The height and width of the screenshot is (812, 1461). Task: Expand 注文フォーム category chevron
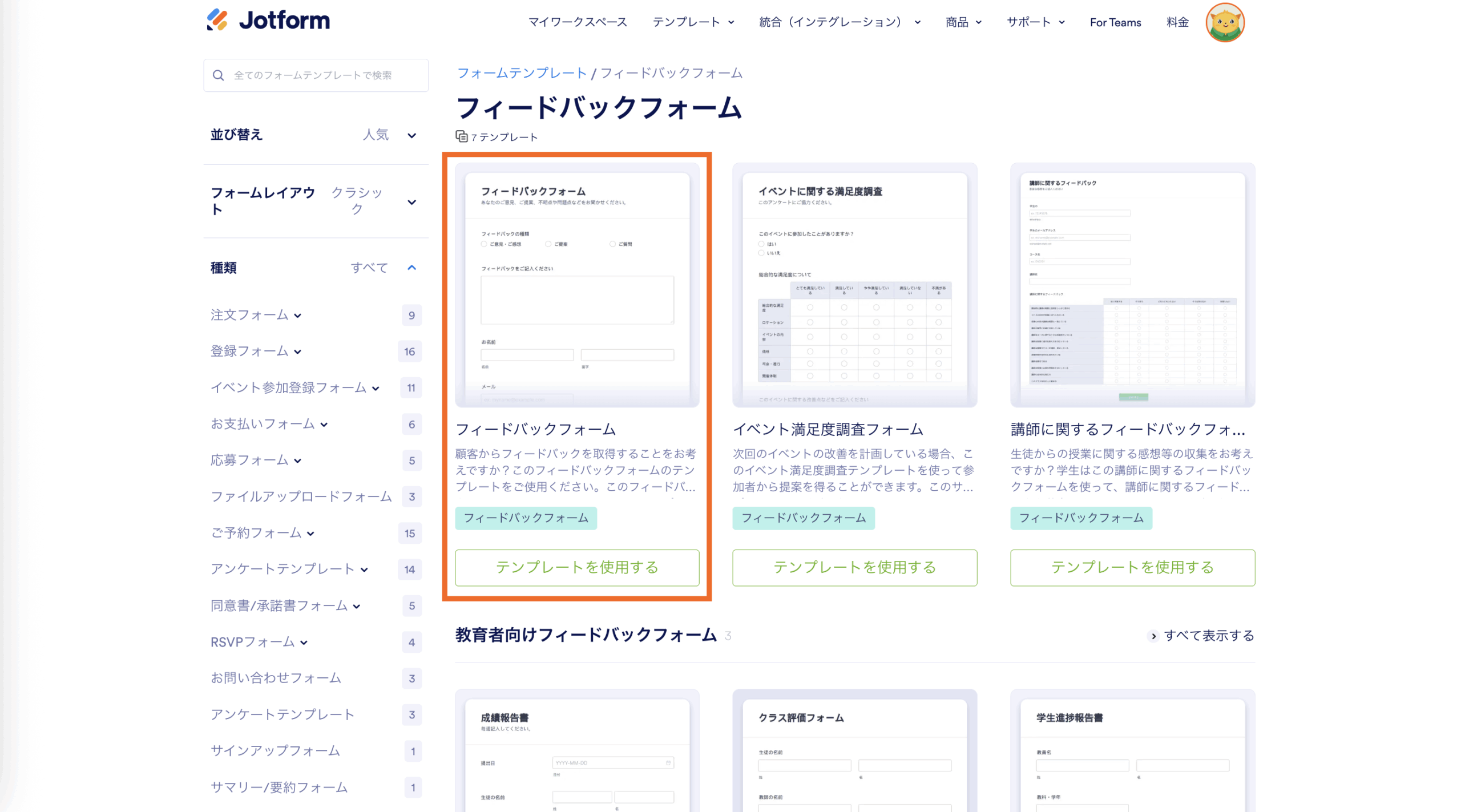point(298,316)
